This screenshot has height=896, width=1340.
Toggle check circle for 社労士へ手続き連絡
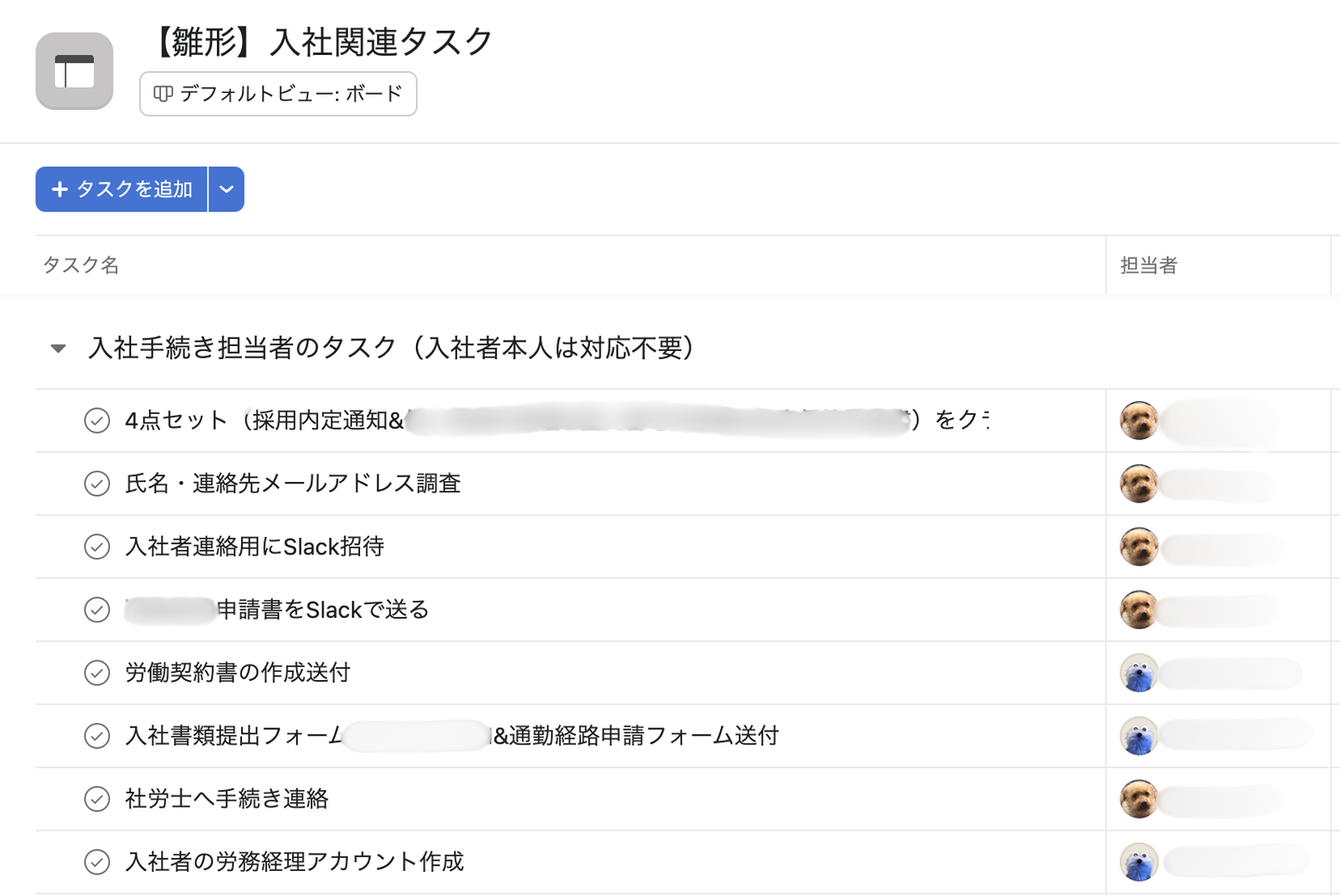point(97,798)
